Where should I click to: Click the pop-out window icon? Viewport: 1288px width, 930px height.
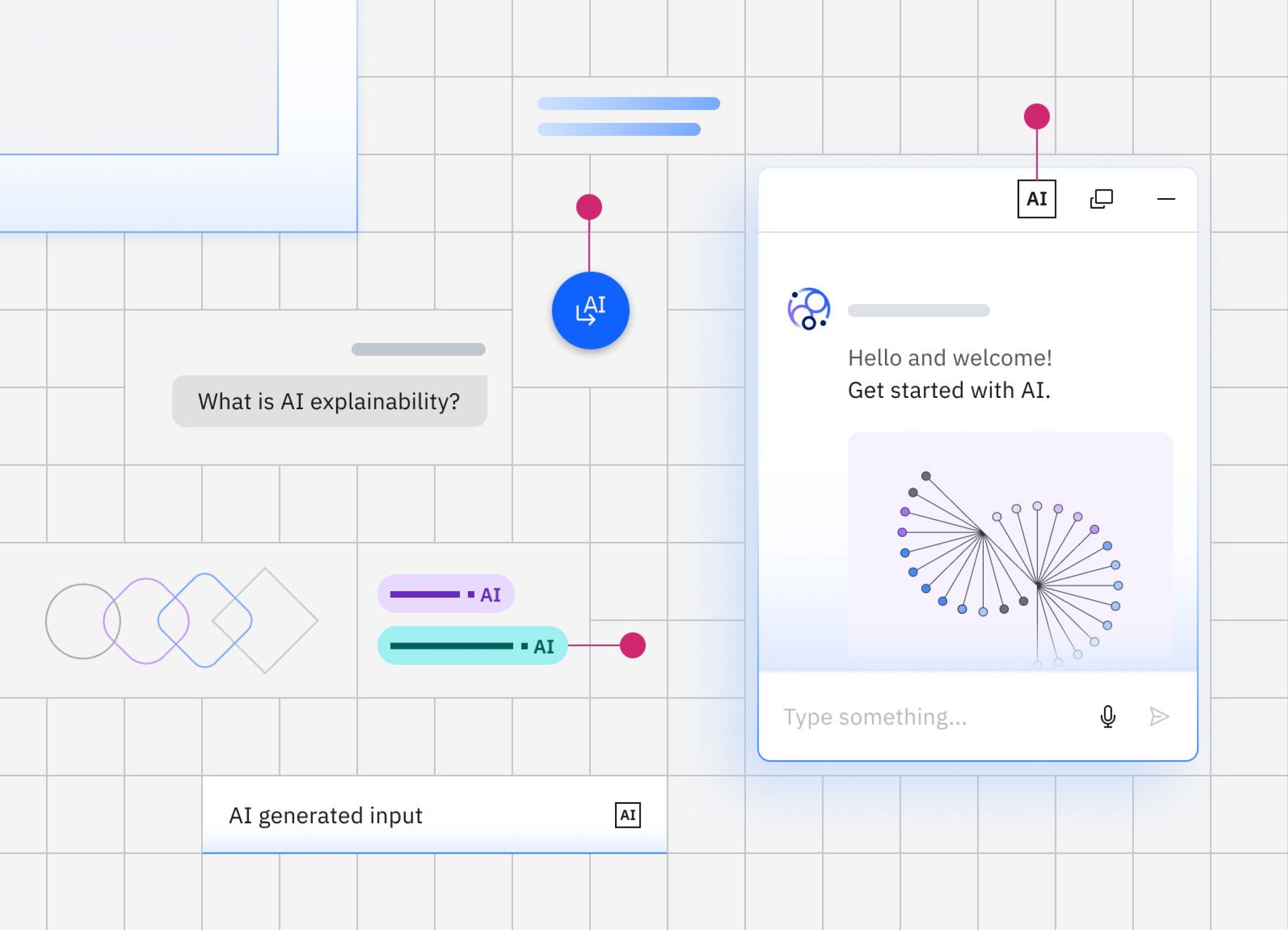tap(1101, 199)
